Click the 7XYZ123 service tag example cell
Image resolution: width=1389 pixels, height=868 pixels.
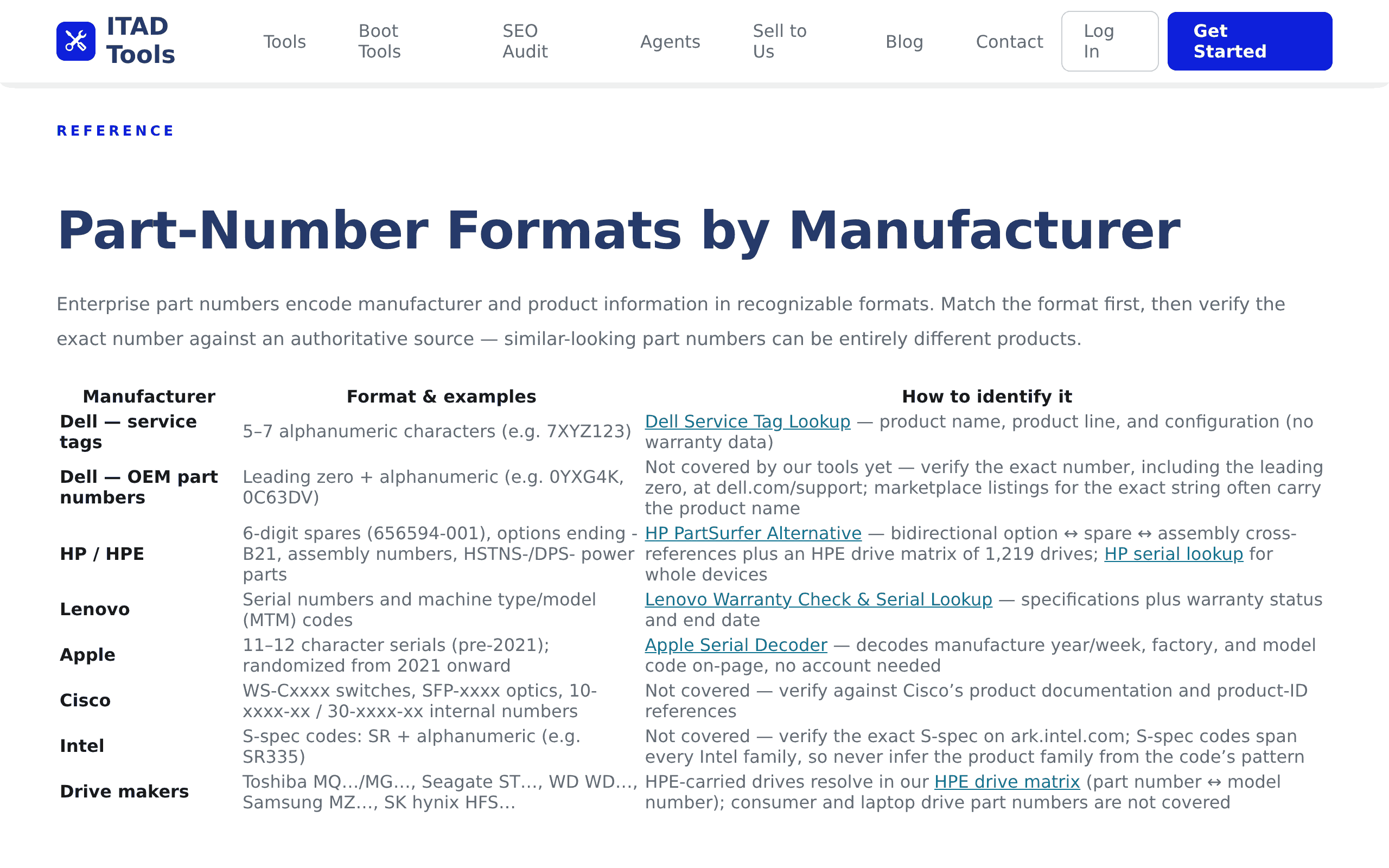pos(437,431)
